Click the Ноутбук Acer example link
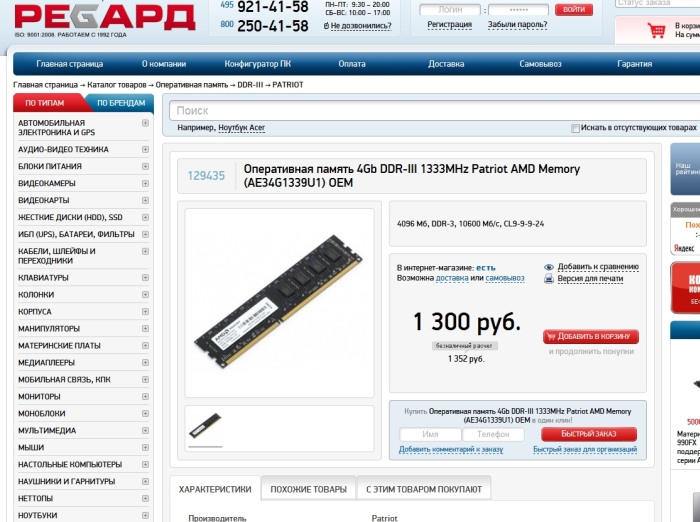 (242, 128)
